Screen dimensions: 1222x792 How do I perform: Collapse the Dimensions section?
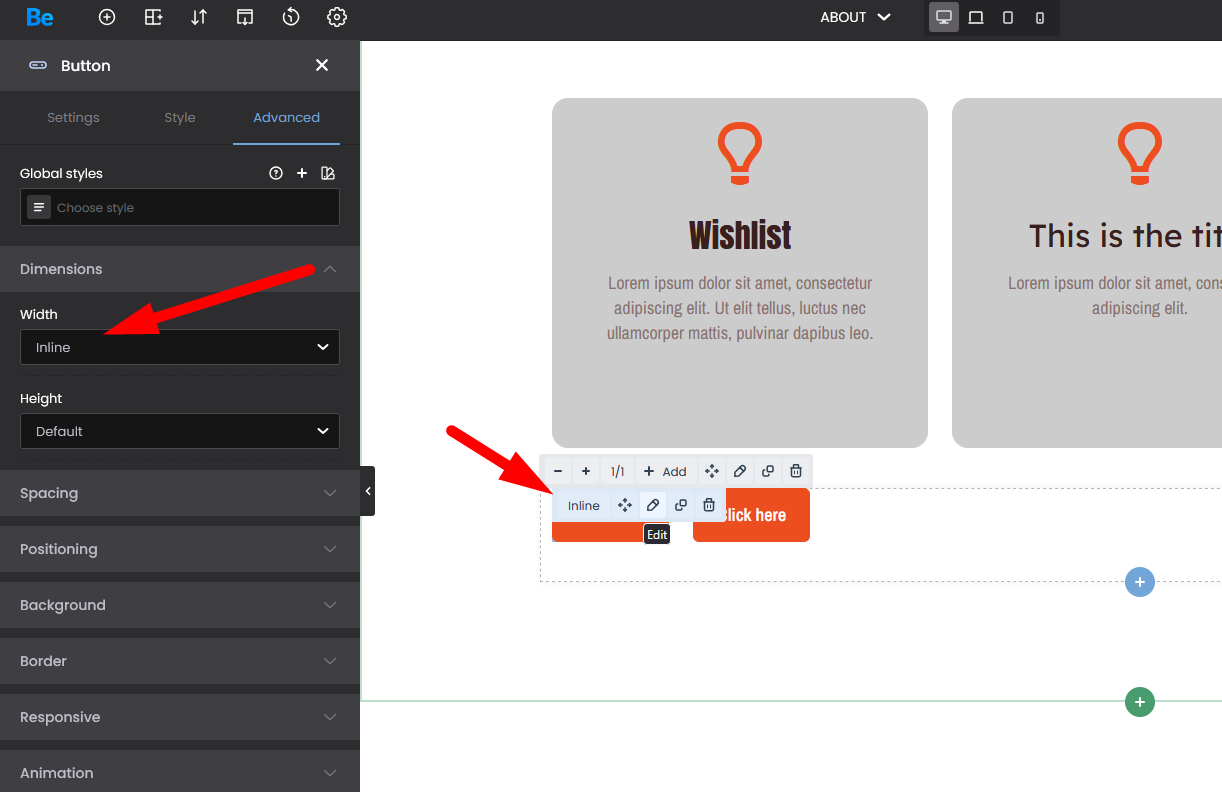pyautogui.click(x=180, y=269)
